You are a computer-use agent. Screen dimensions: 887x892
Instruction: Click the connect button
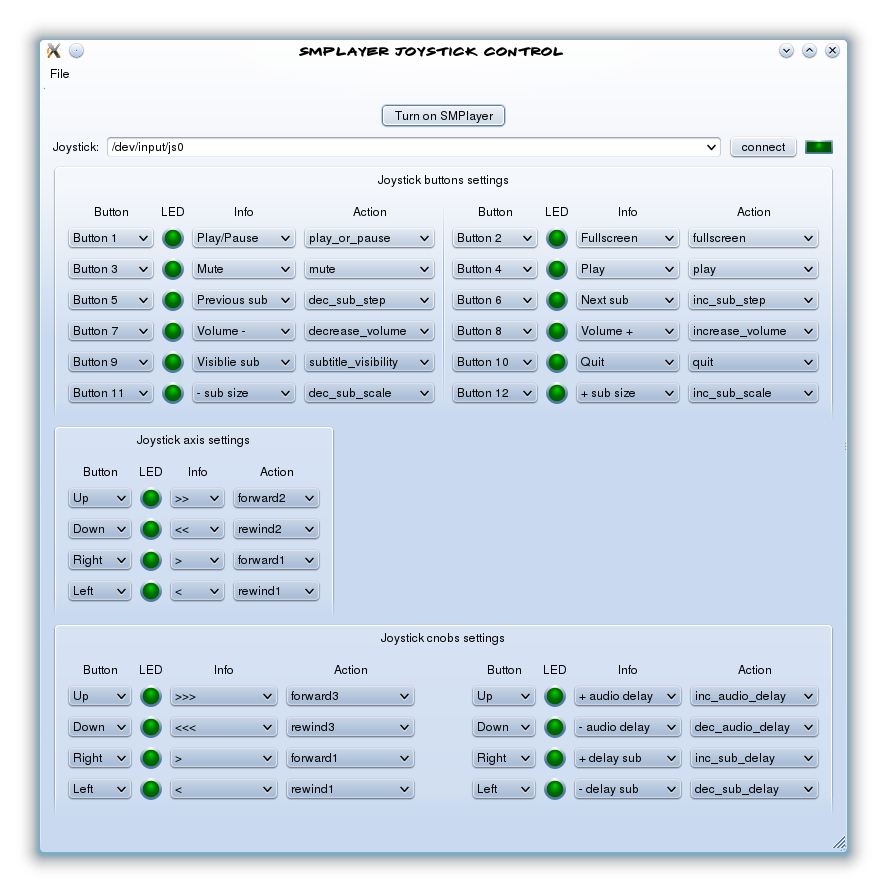(763, 147)
